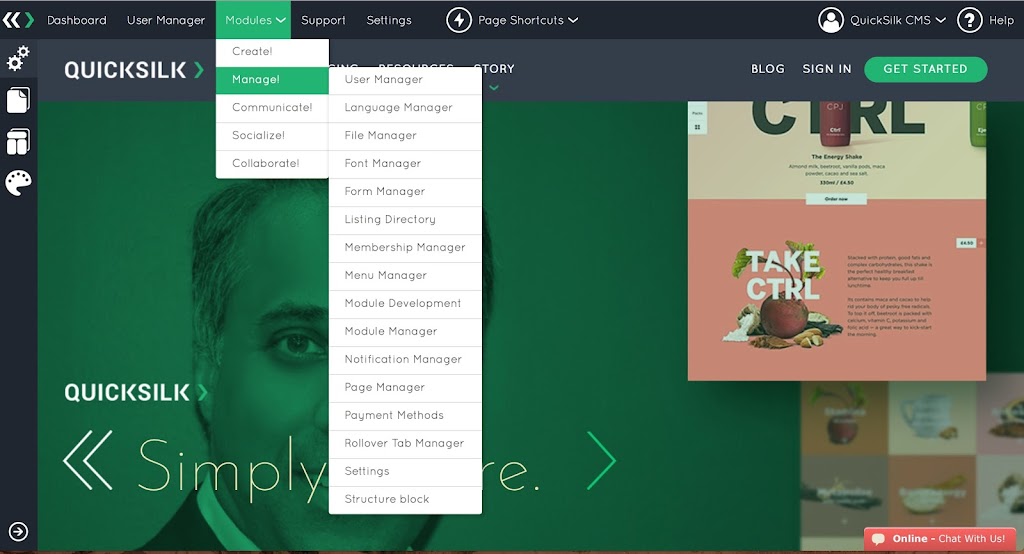Choose Module Manager in submenu
The image size is (1024, 554).
tap(405, 332)
